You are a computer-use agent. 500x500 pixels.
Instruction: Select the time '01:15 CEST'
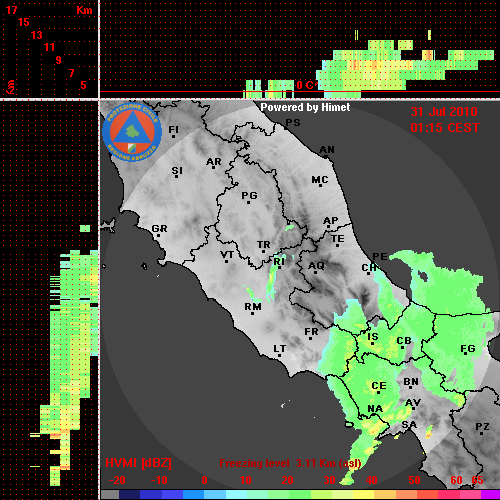coord(445,128)
